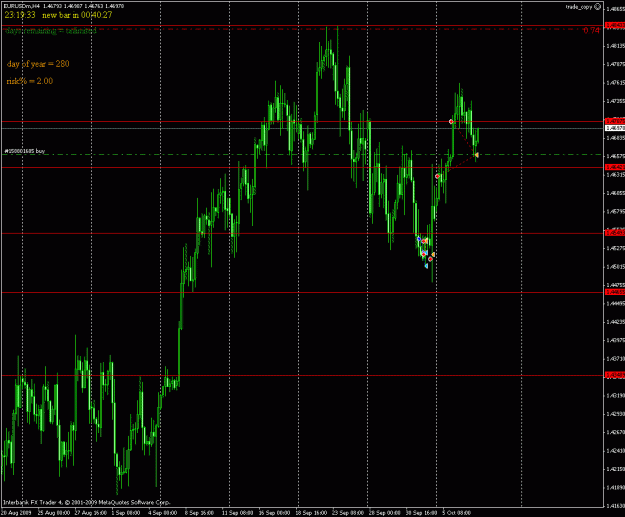625x517 pixels.
Task: Click the smiley face icon beside trade_copy
Action: [597, 6]
